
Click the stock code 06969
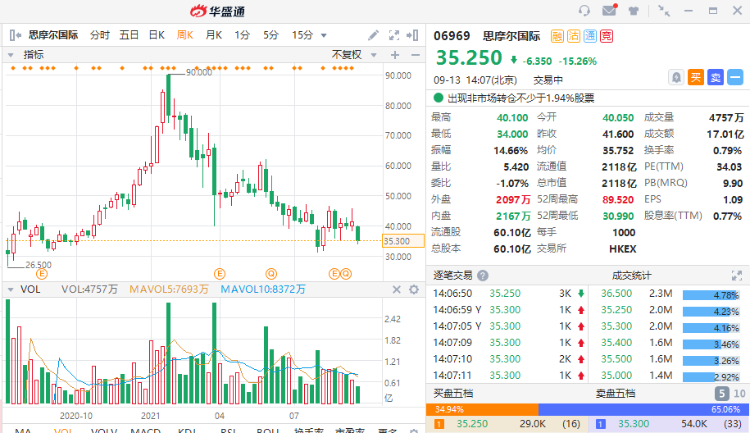(452, 36)
